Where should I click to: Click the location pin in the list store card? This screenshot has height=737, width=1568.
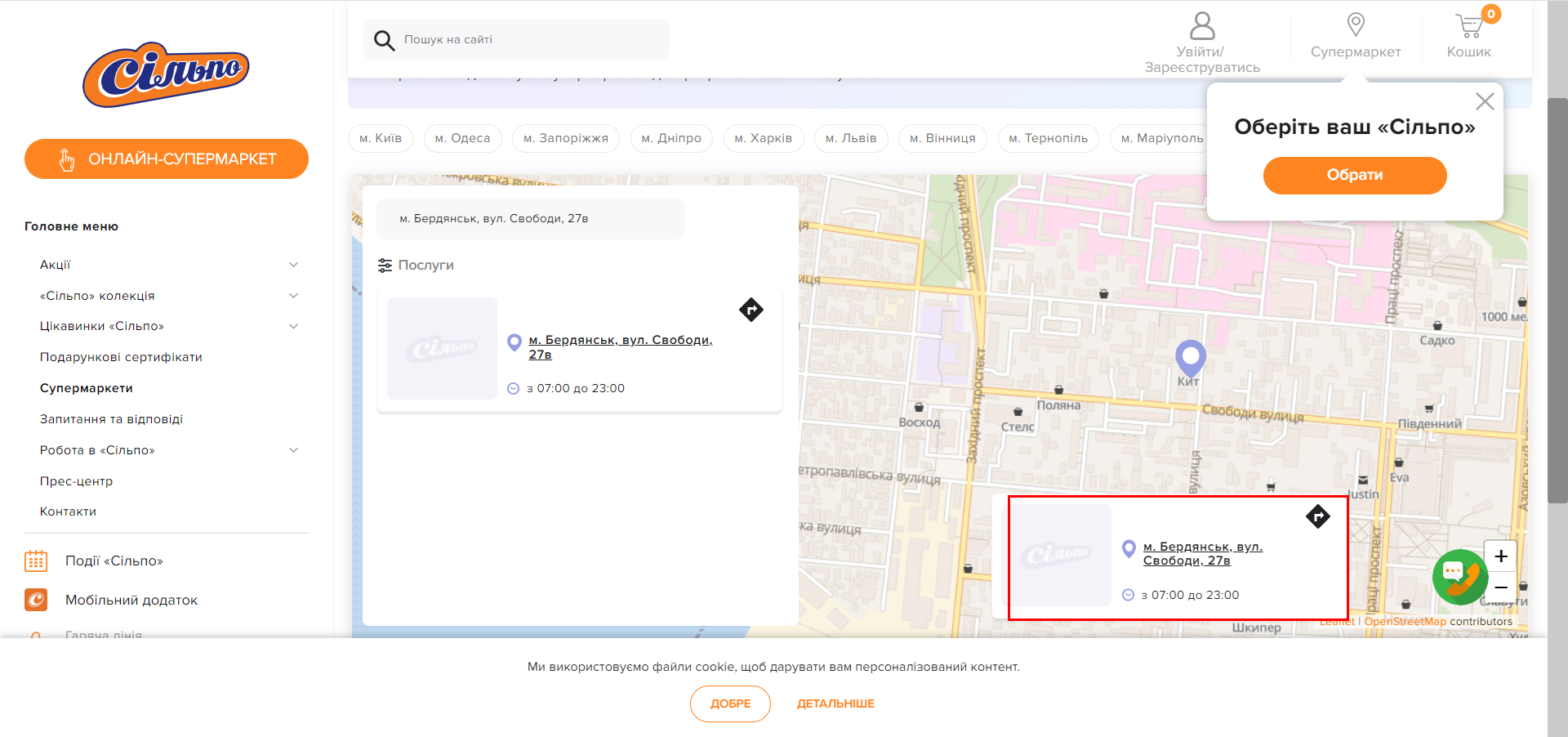click(514, 342)
